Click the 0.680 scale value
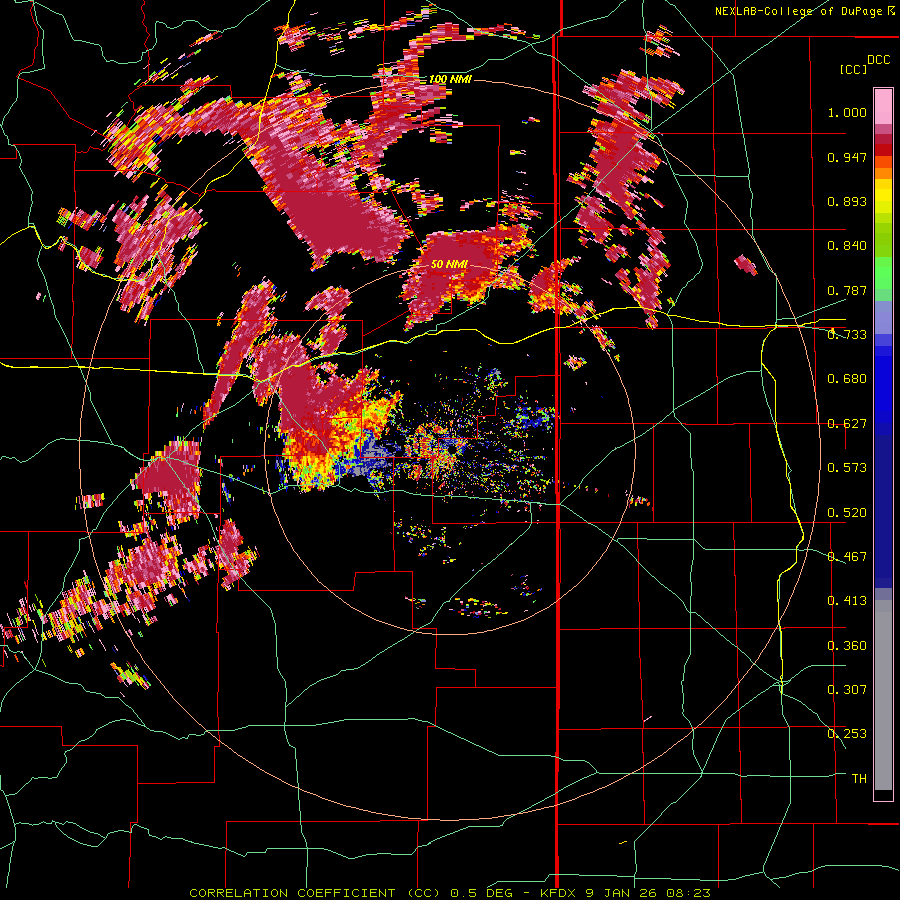Viewport: 900px width, 900px height. click(847, 379)
